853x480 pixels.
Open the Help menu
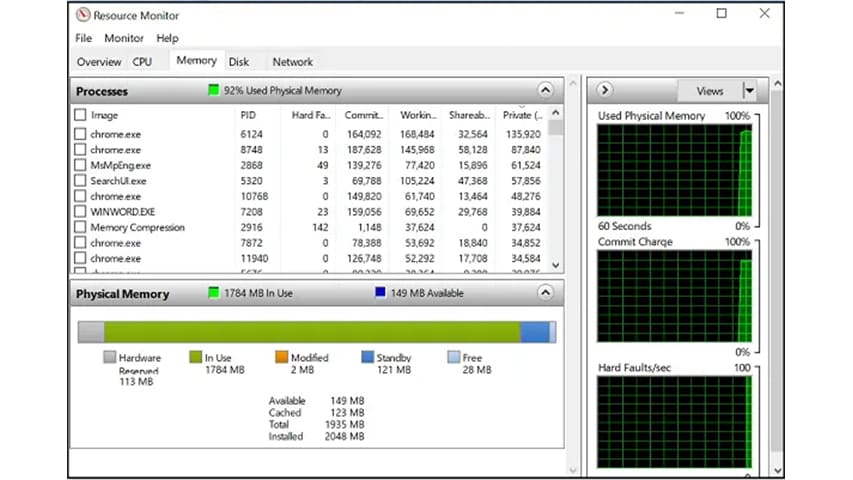(x=167, y=38)
